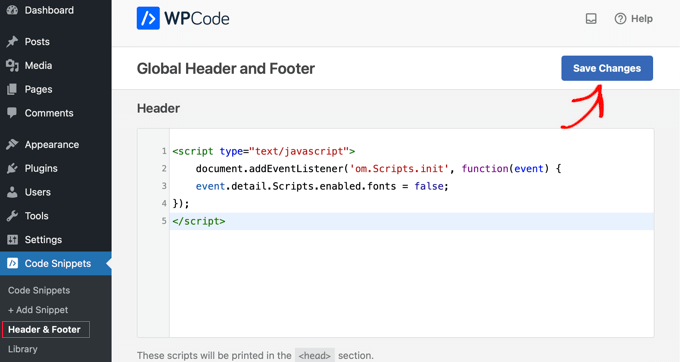The image size is (680, 362).
Task: Click the WPCode wordmark text
Action: coord(196,19)
